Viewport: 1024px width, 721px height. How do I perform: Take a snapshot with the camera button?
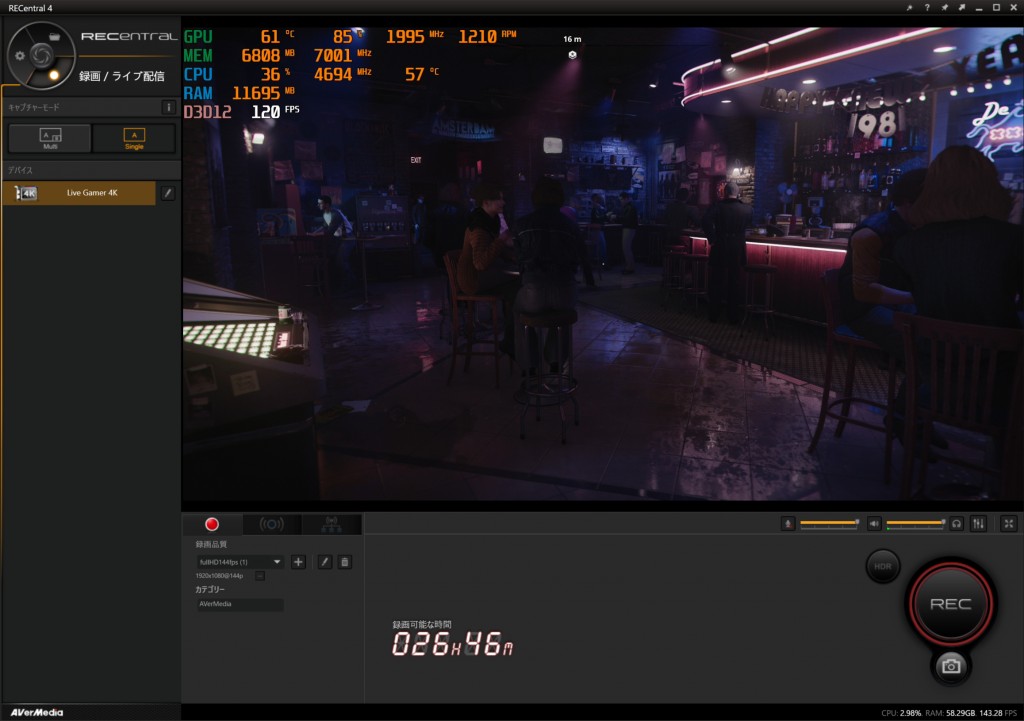(x=951, y=667)
